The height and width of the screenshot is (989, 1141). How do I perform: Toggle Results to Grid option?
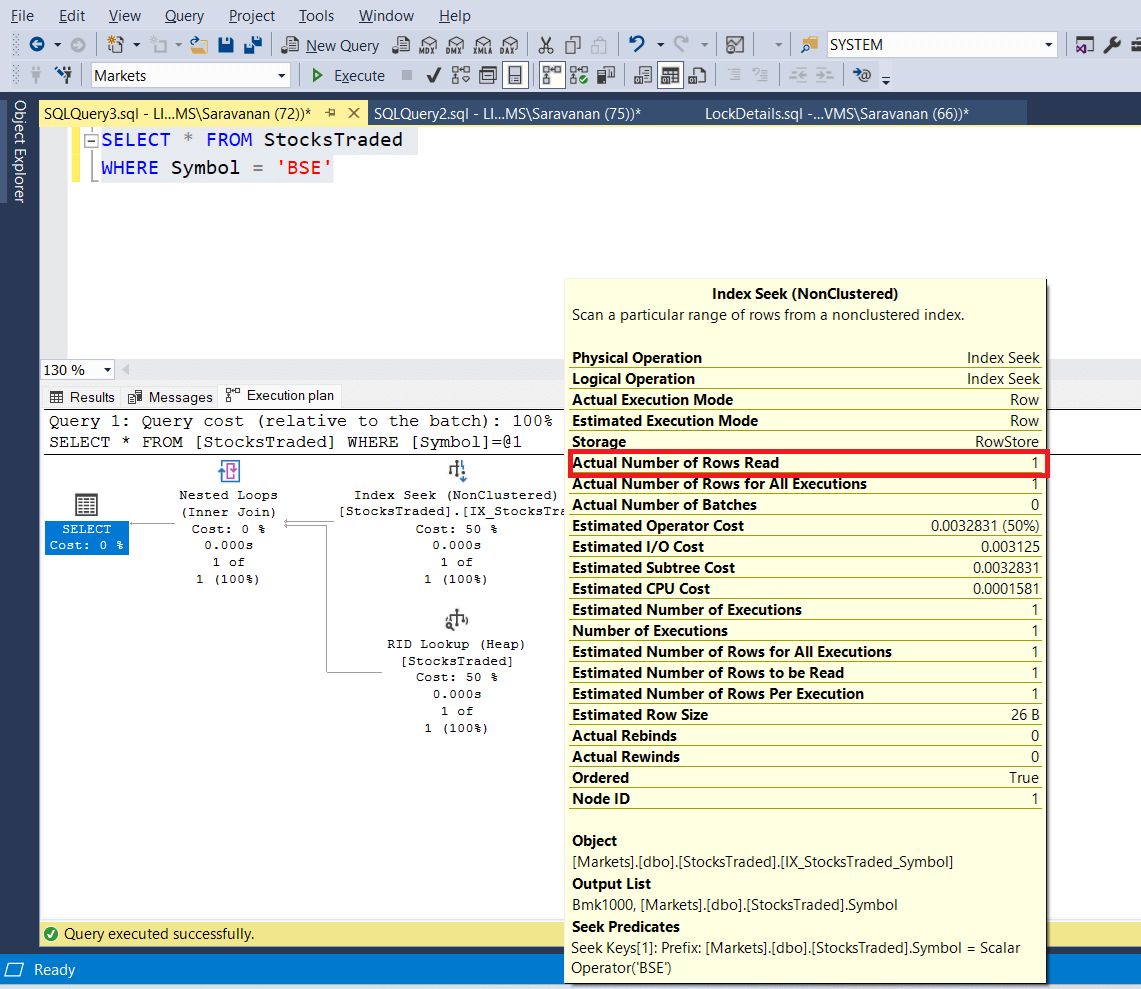[670, 76]
